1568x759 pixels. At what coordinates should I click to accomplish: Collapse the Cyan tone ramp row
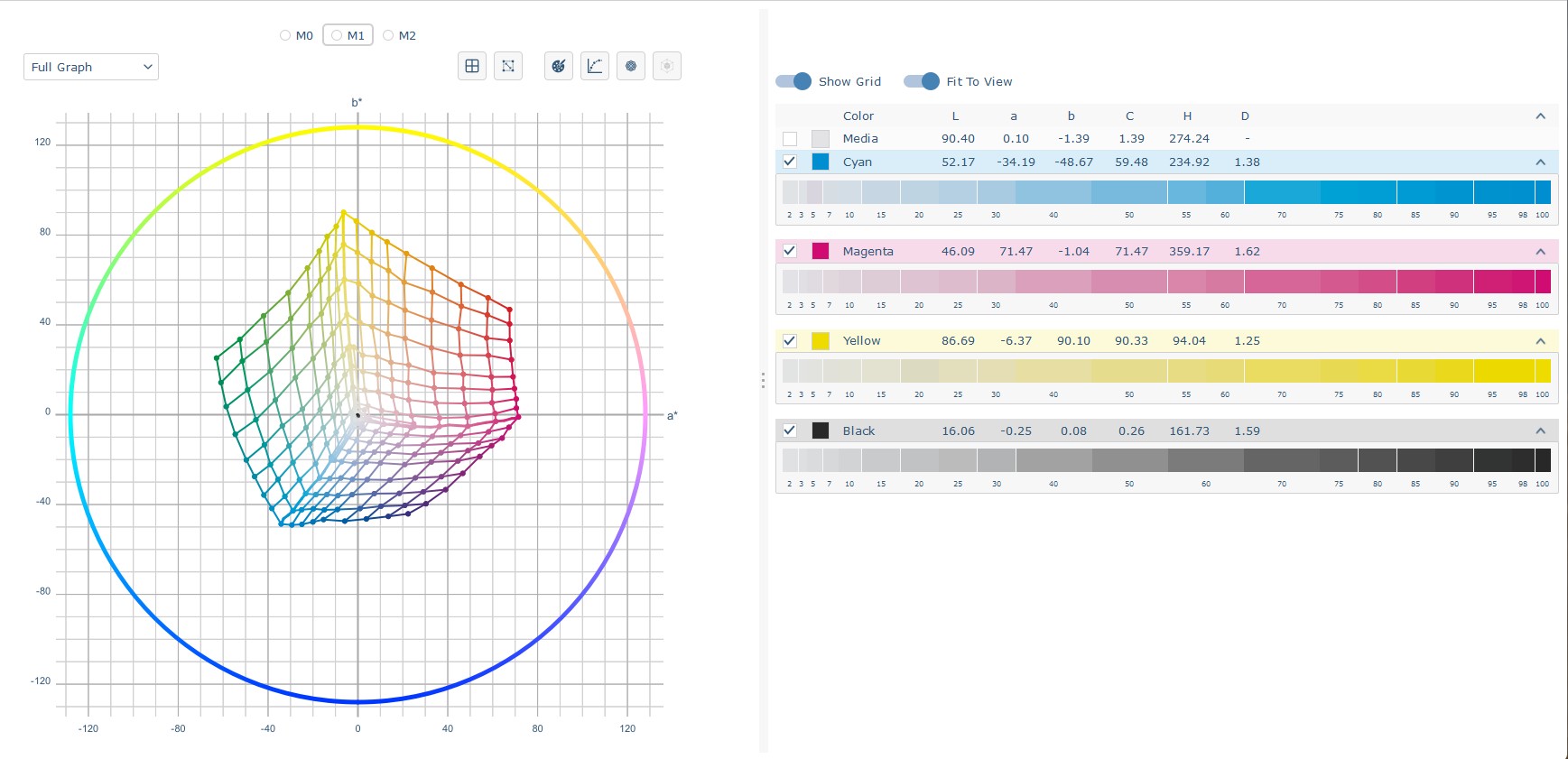[1541, 162]
